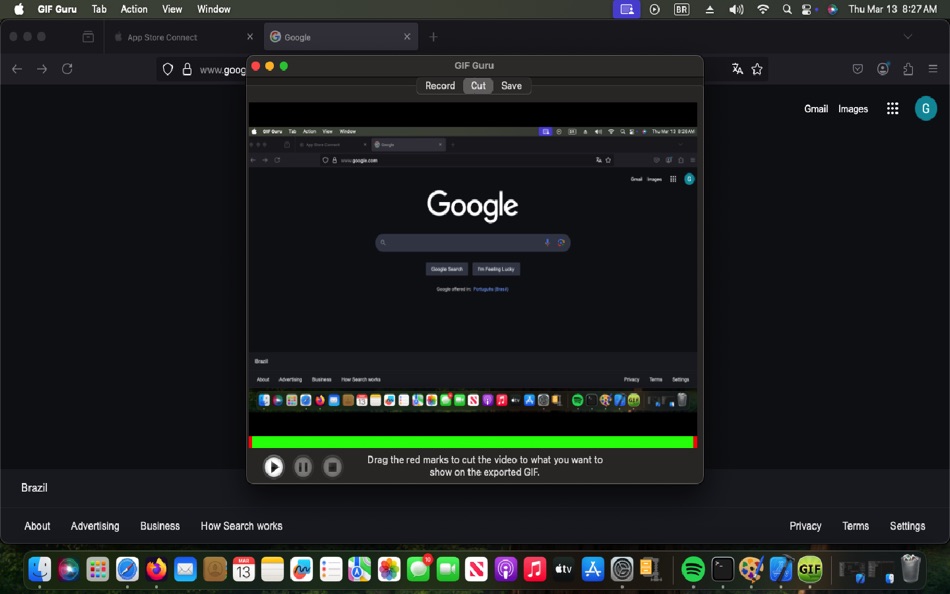Viewport: 950px width, 594px height.
Task: Open the Save tab in GIF Guru
Action: (511, 85)
